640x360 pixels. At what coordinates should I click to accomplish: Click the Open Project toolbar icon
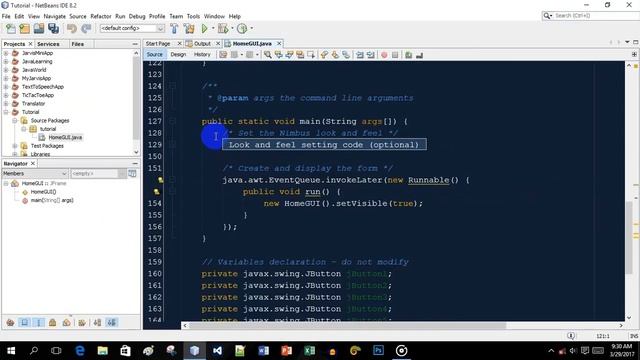click(39, 29)
